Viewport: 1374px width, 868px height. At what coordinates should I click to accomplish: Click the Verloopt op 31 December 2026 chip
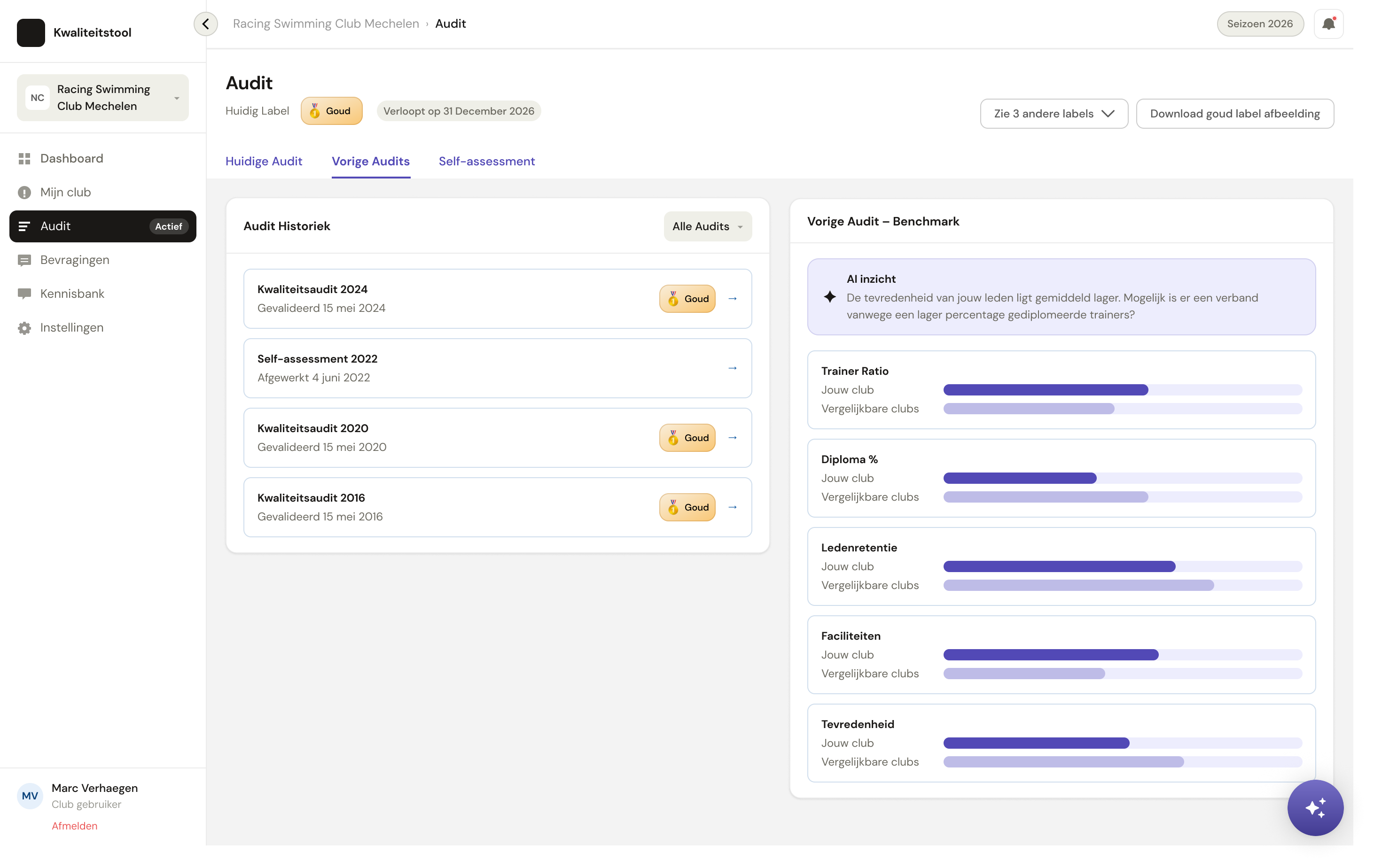tap(459, 111)
